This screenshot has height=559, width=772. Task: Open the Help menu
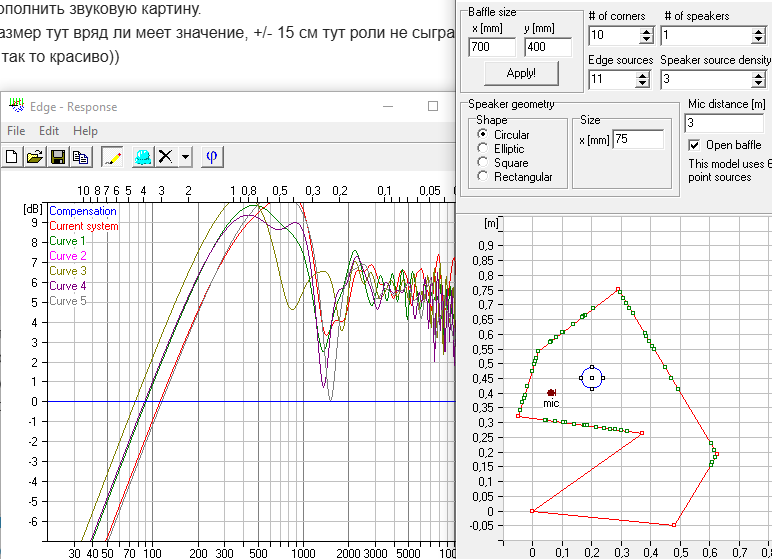tap(85, 131)
